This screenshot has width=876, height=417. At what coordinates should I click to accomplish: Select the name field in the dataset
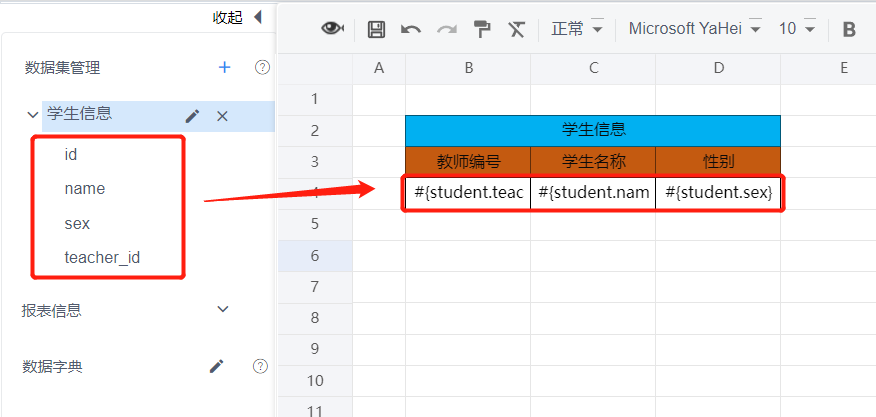pos(84,189)
